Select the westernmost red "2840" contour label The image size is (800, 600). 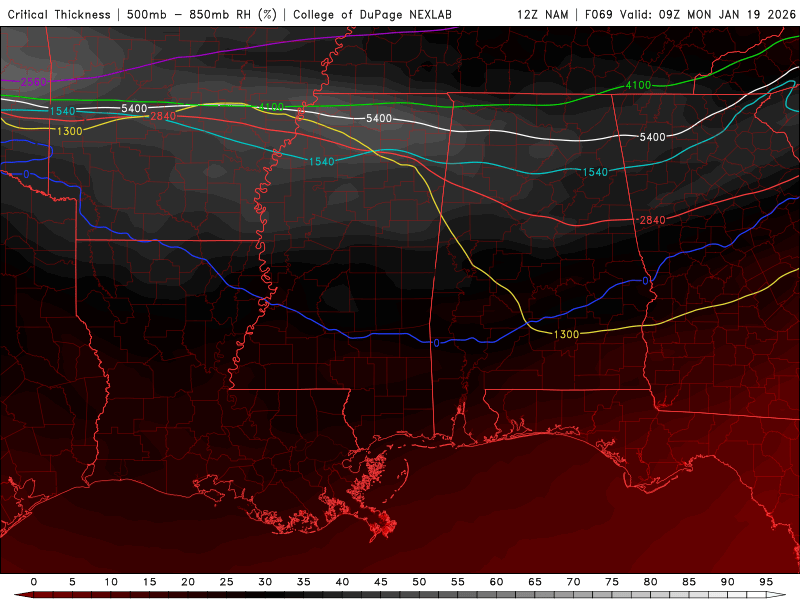163,116
